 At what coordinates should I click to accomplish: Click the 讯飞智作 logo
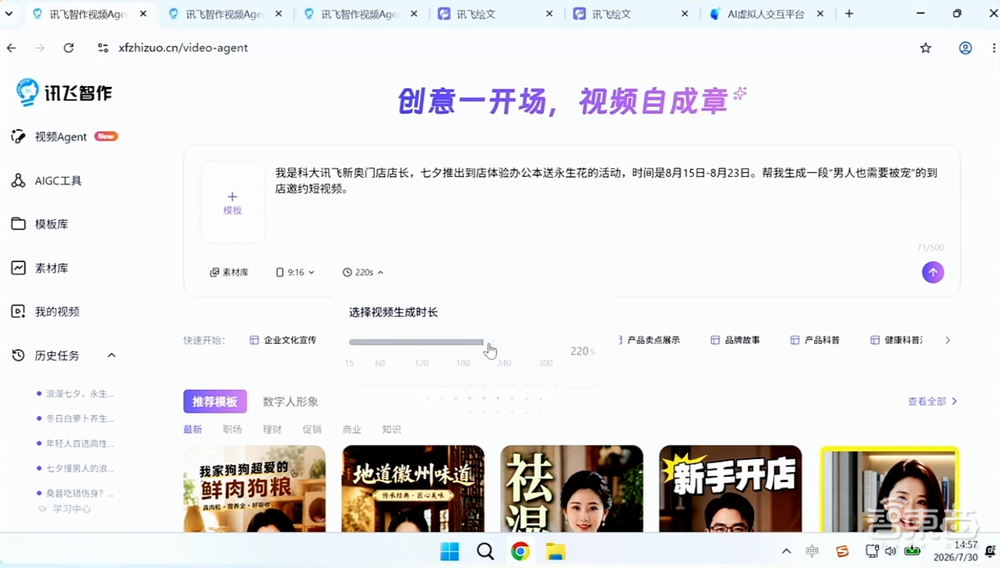(x=64, y=92)
